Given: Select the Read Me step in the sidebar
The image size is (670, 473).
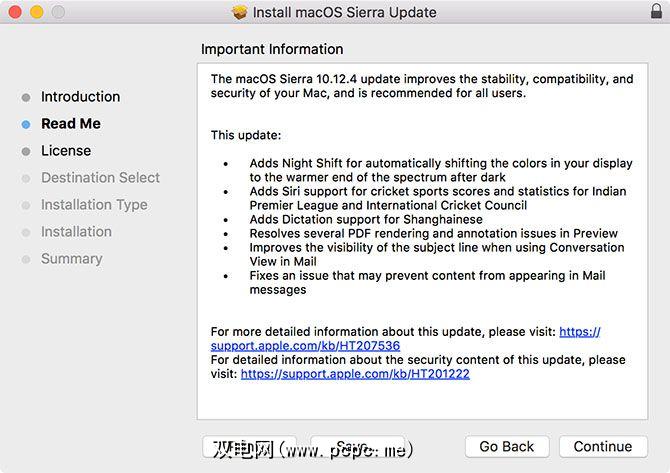Looking at the screenshot, I should click(x=70, y=124).
